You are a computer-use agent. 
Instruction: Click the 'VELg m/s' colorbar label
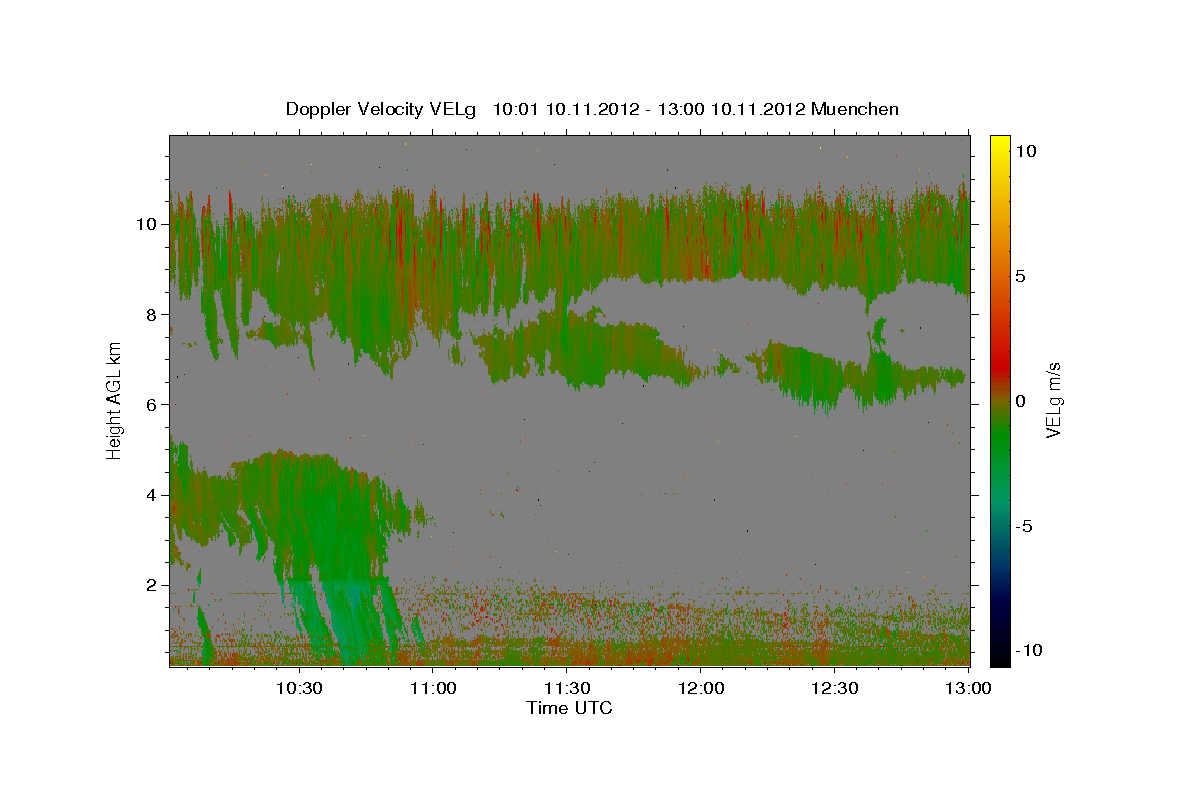[1053, 400]
